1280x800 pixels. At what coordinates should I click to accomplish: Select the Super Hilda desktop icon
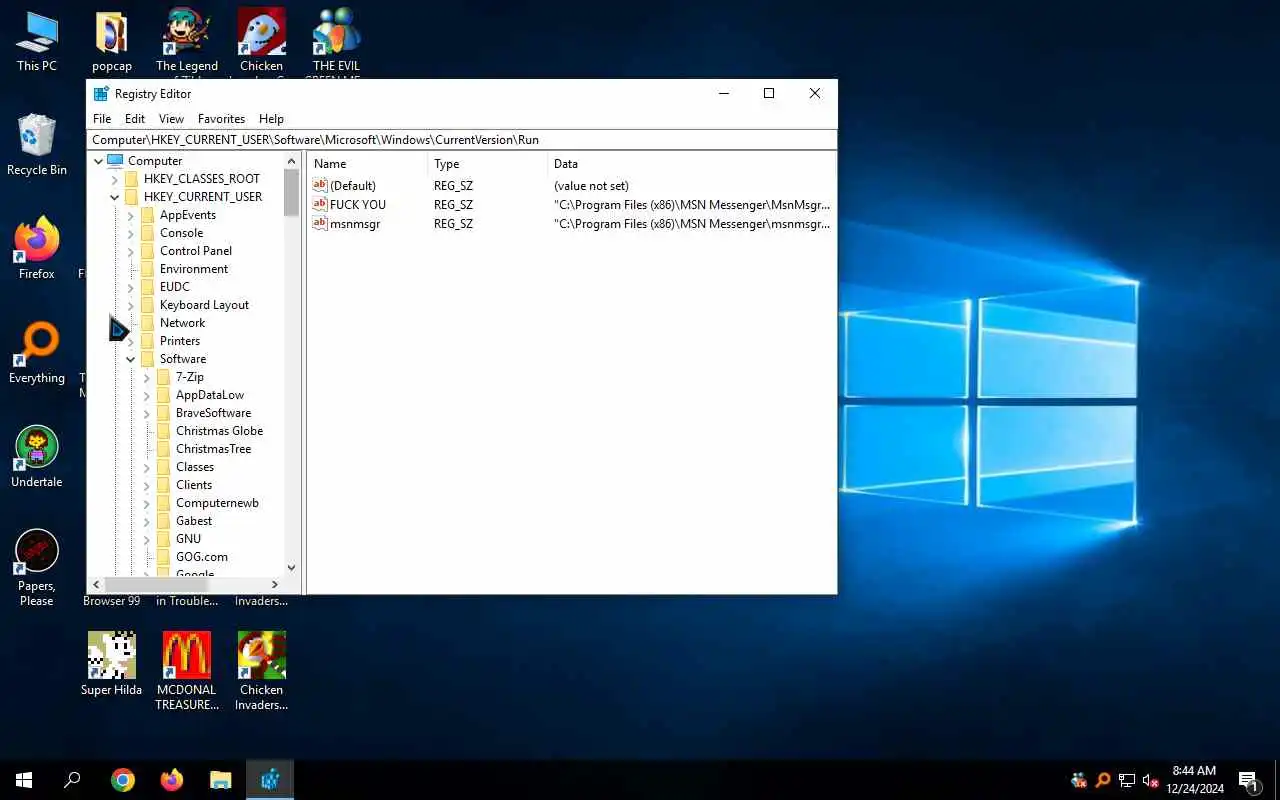coord(111,663)
